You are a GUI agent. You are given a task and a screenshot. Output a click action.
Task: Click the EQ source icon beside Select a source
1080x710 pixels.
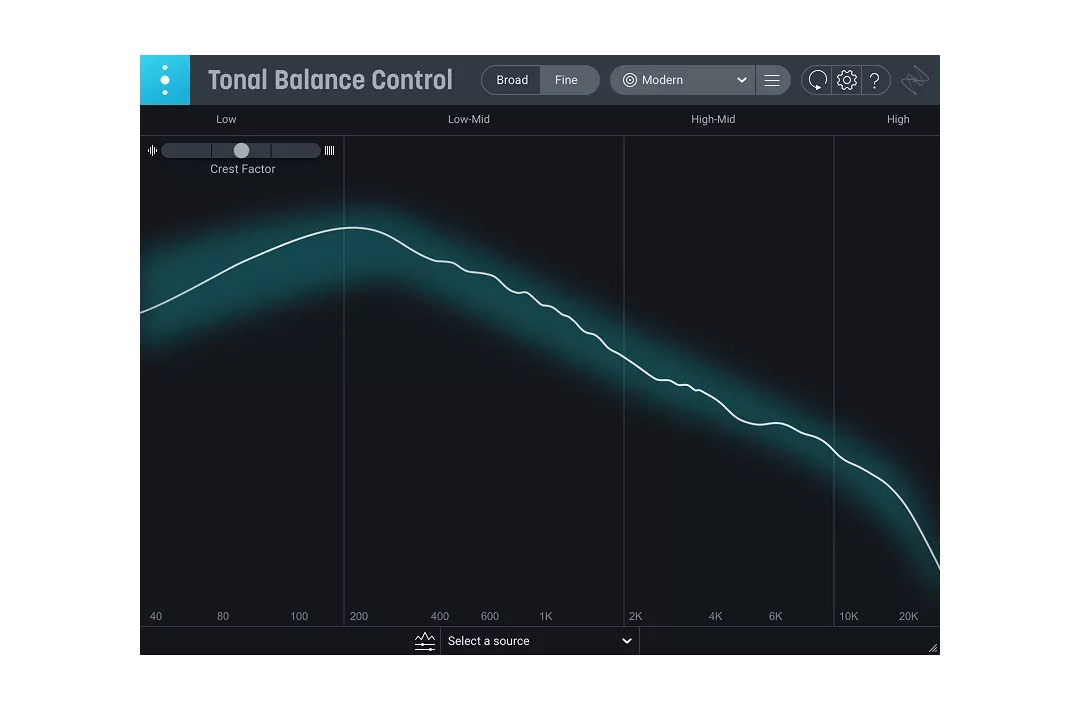[425, 641]
